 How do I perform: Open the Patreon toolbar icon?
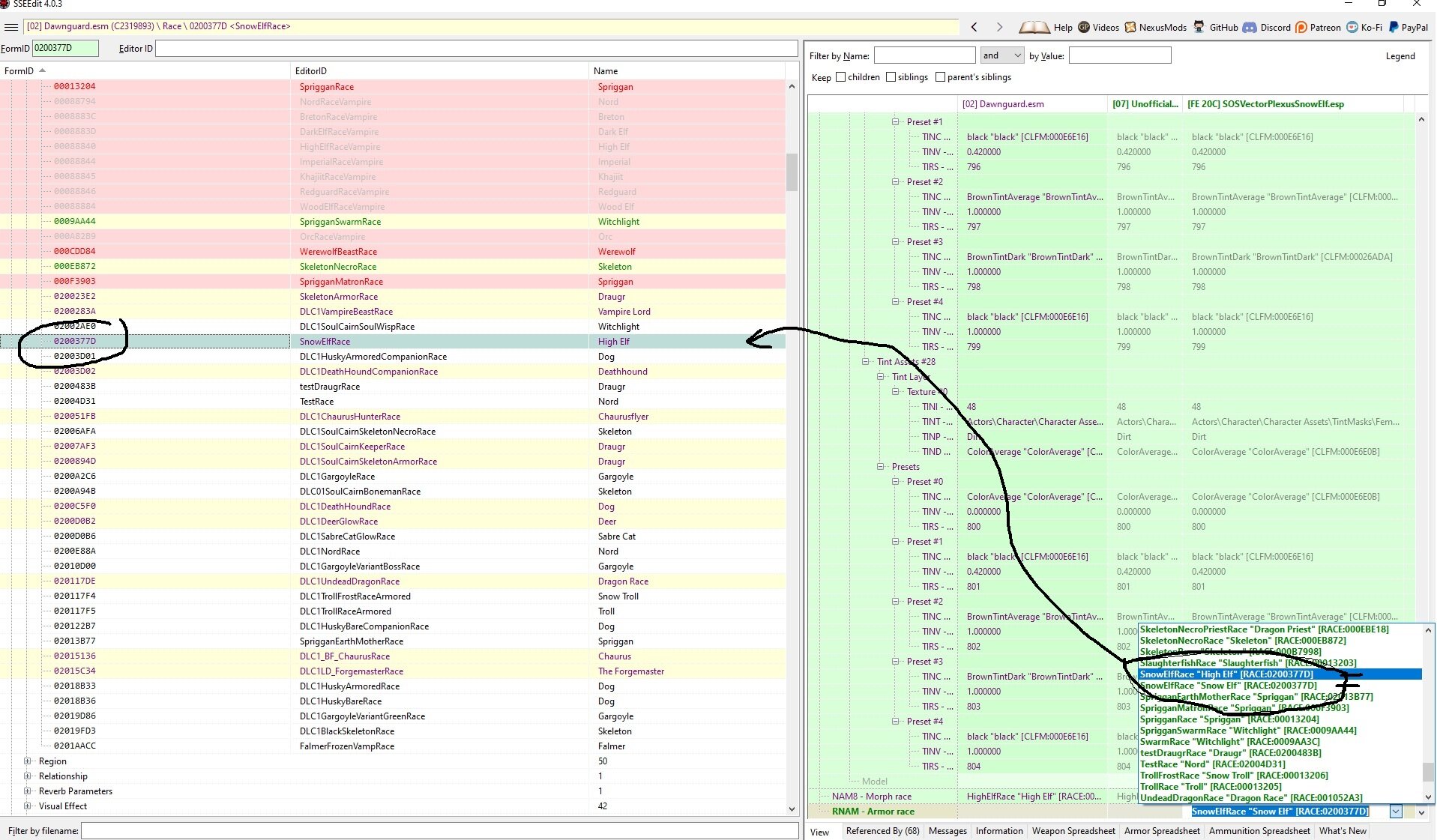pyautogui.click(x=1301, y=28)
